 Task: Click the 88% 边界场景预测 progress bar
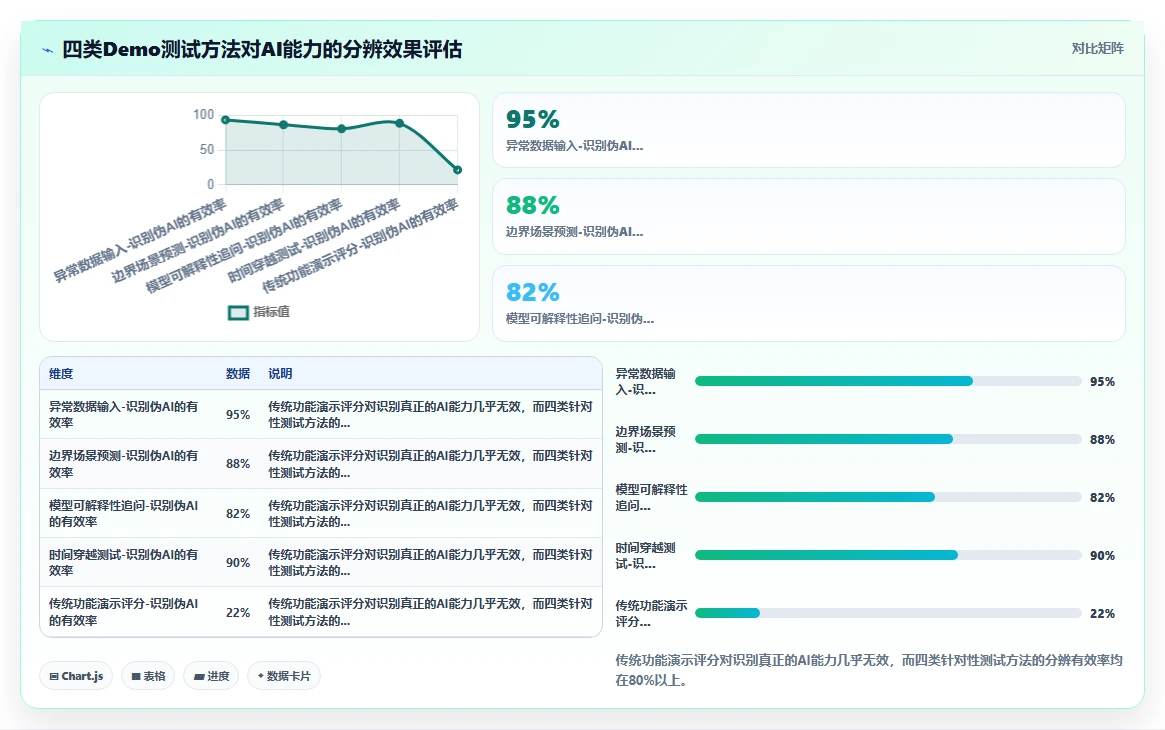tap(888, 439)
